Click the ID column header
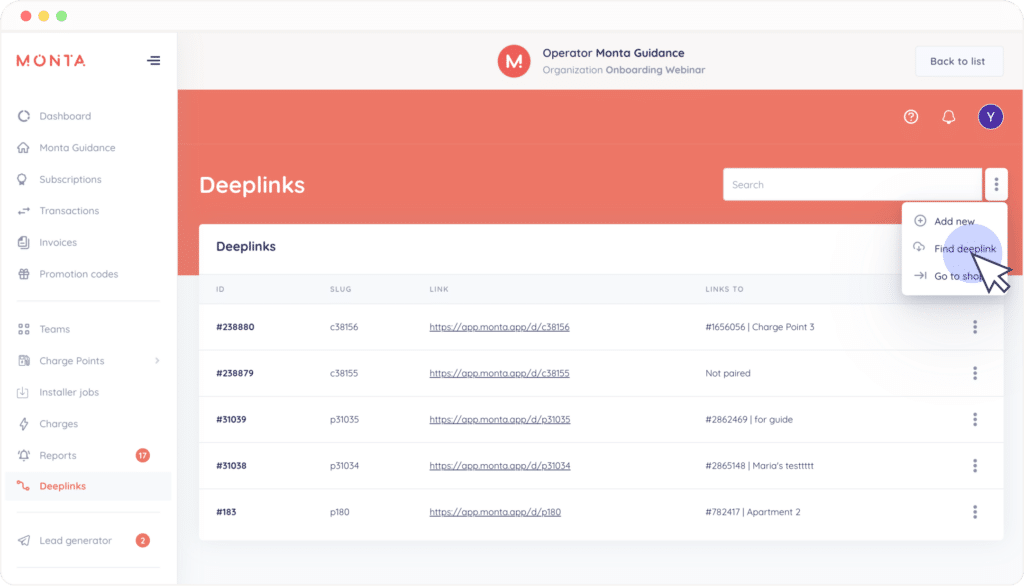The image size is (1024, 586). pos(220,289)
